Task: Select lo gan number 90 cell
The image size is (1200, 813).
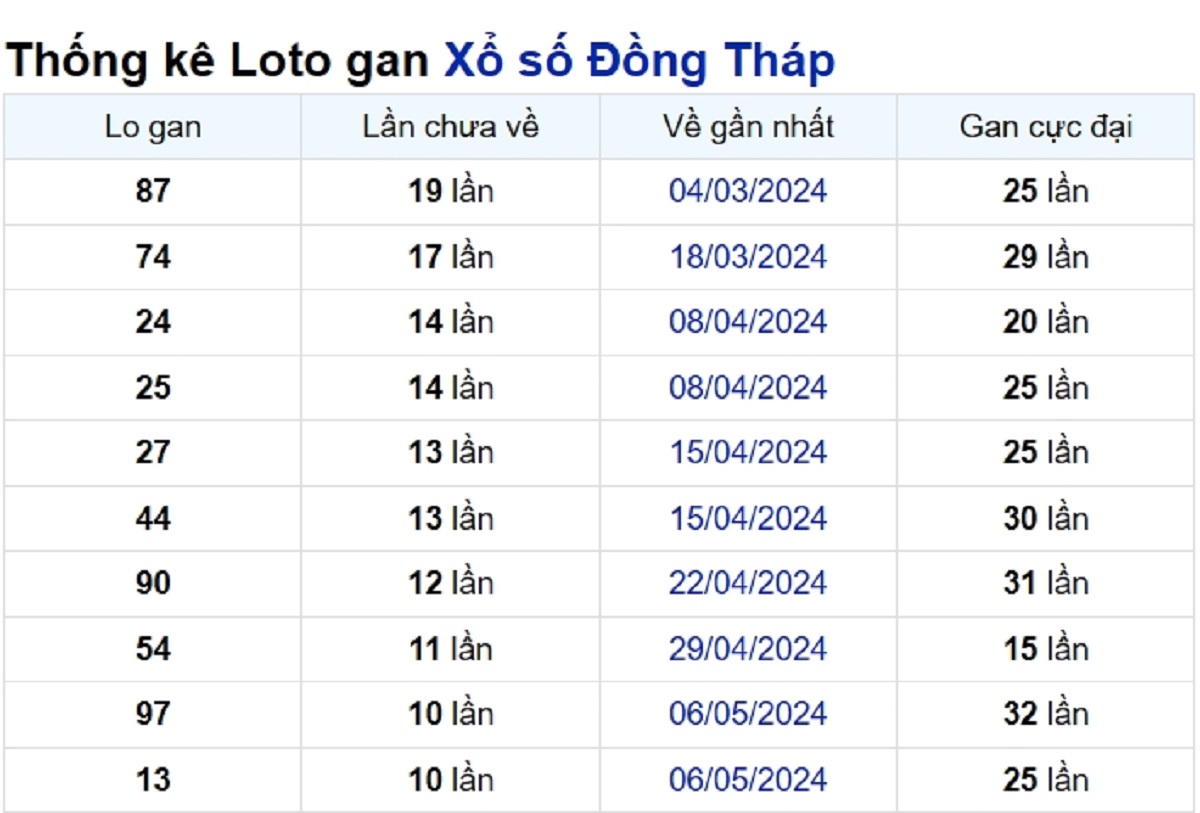Action: [x=152, y=583]
